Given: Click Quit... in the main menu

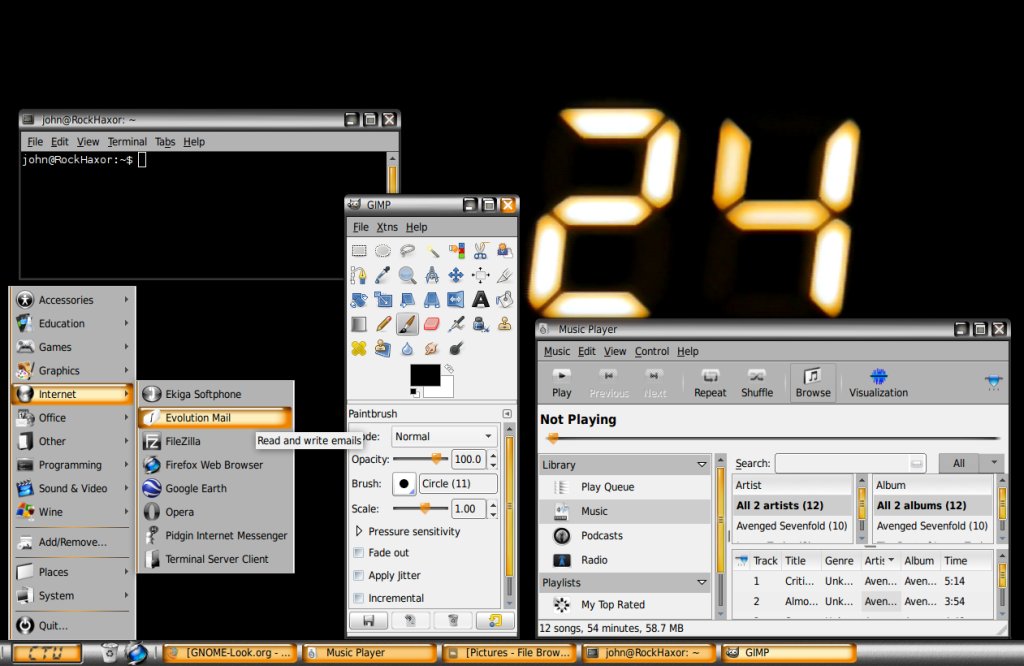Looking at the screenshot, I should coord(73,626).
